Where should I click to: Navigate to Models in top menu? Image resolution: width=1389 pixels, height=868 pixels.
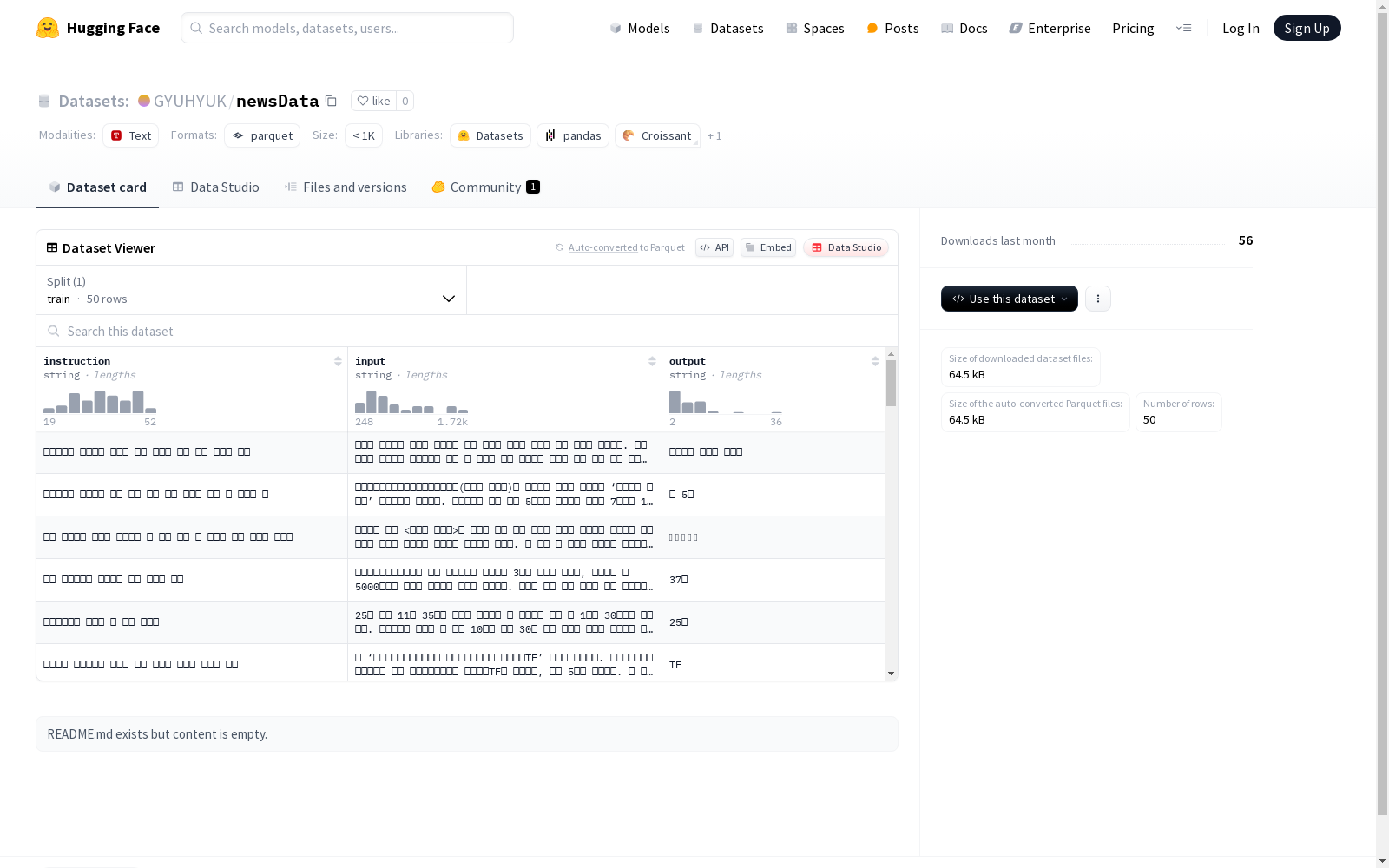[x=640, y=28]
